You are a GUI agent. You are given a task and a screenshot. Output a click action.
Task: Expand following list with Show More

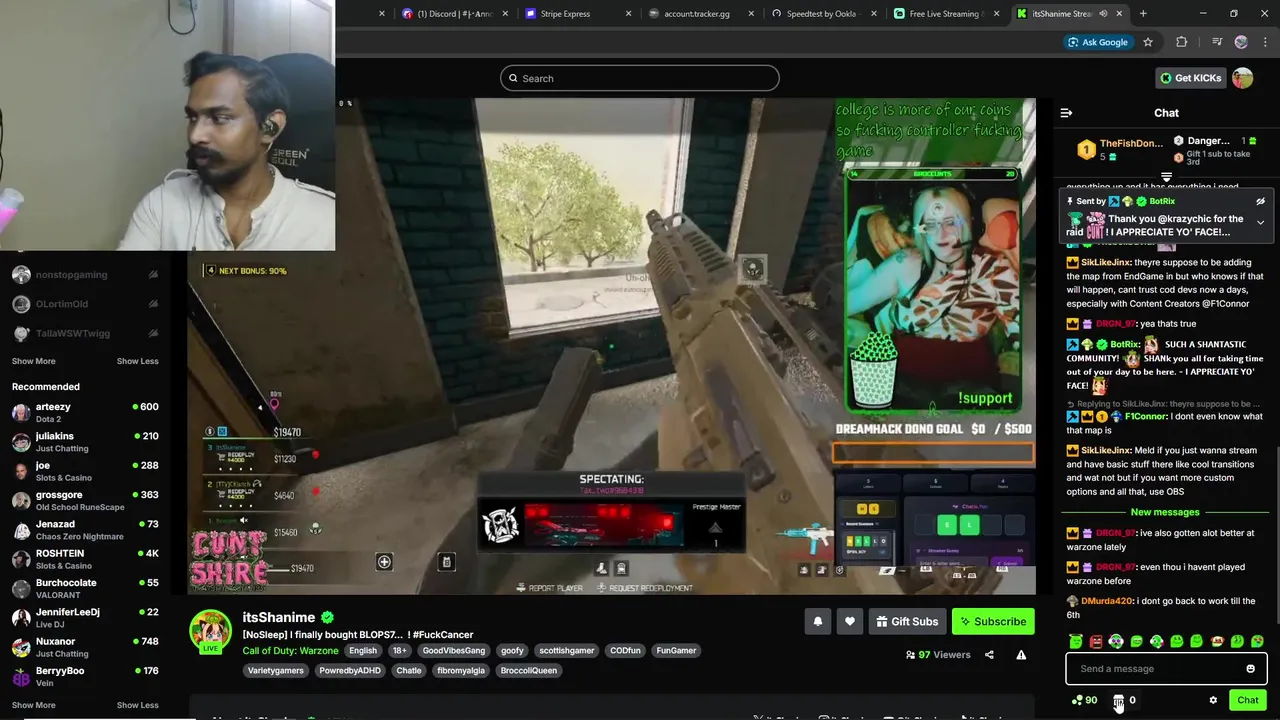click(33, 361)
